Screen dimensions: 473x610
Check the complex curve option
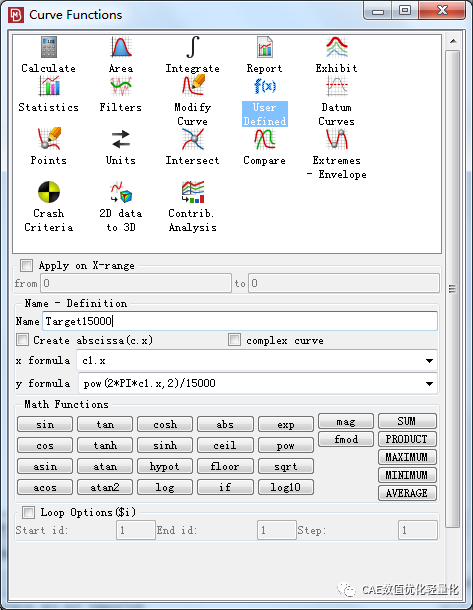tap(235, 340)
